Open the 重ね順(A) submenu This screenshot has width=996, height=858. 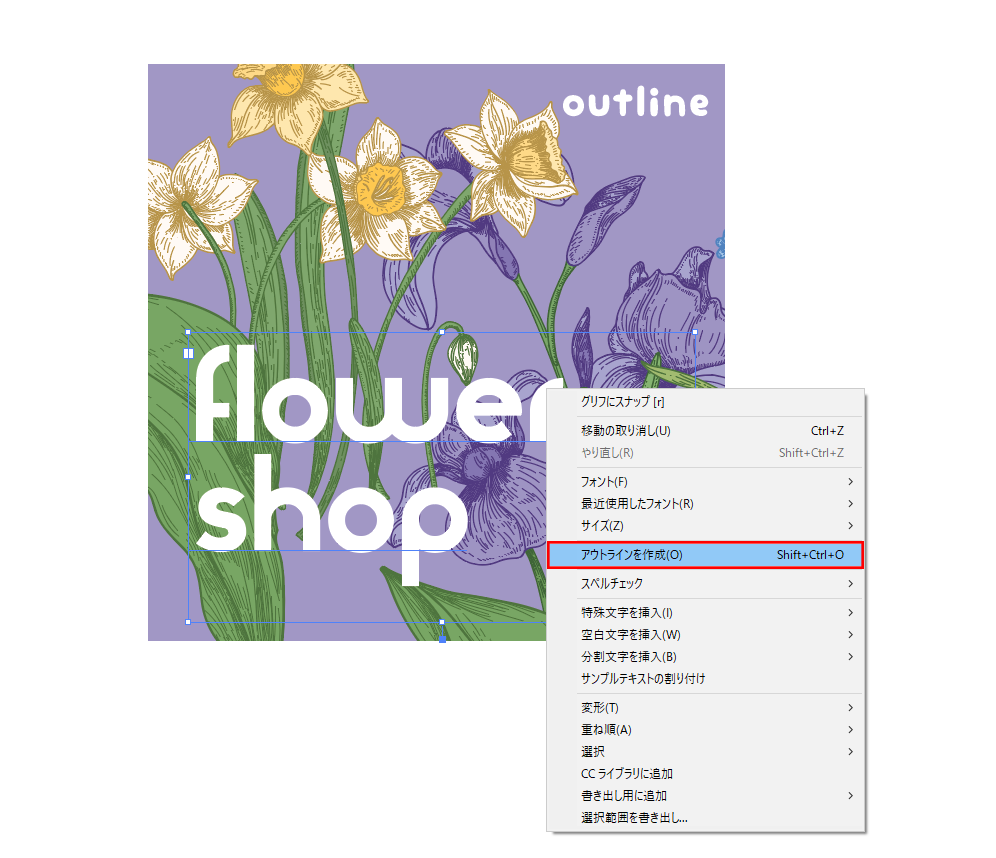tap(705, 730)
